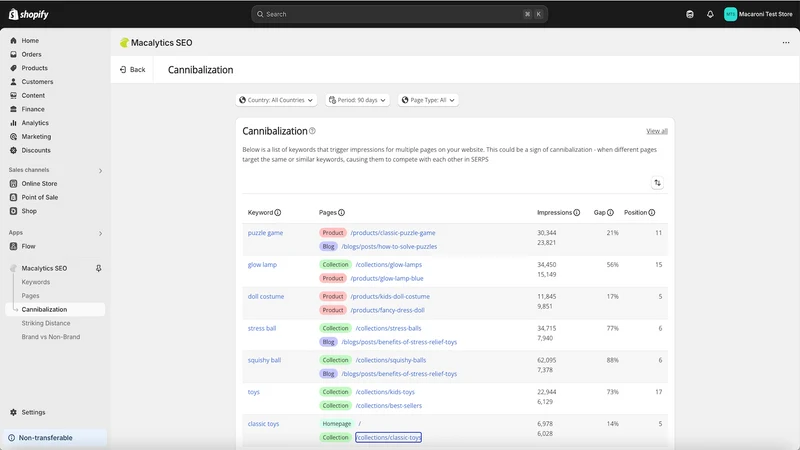Click the info icon next to Impressions column
The height and width of the screenshot is (450, 800).
coord(577,213)
